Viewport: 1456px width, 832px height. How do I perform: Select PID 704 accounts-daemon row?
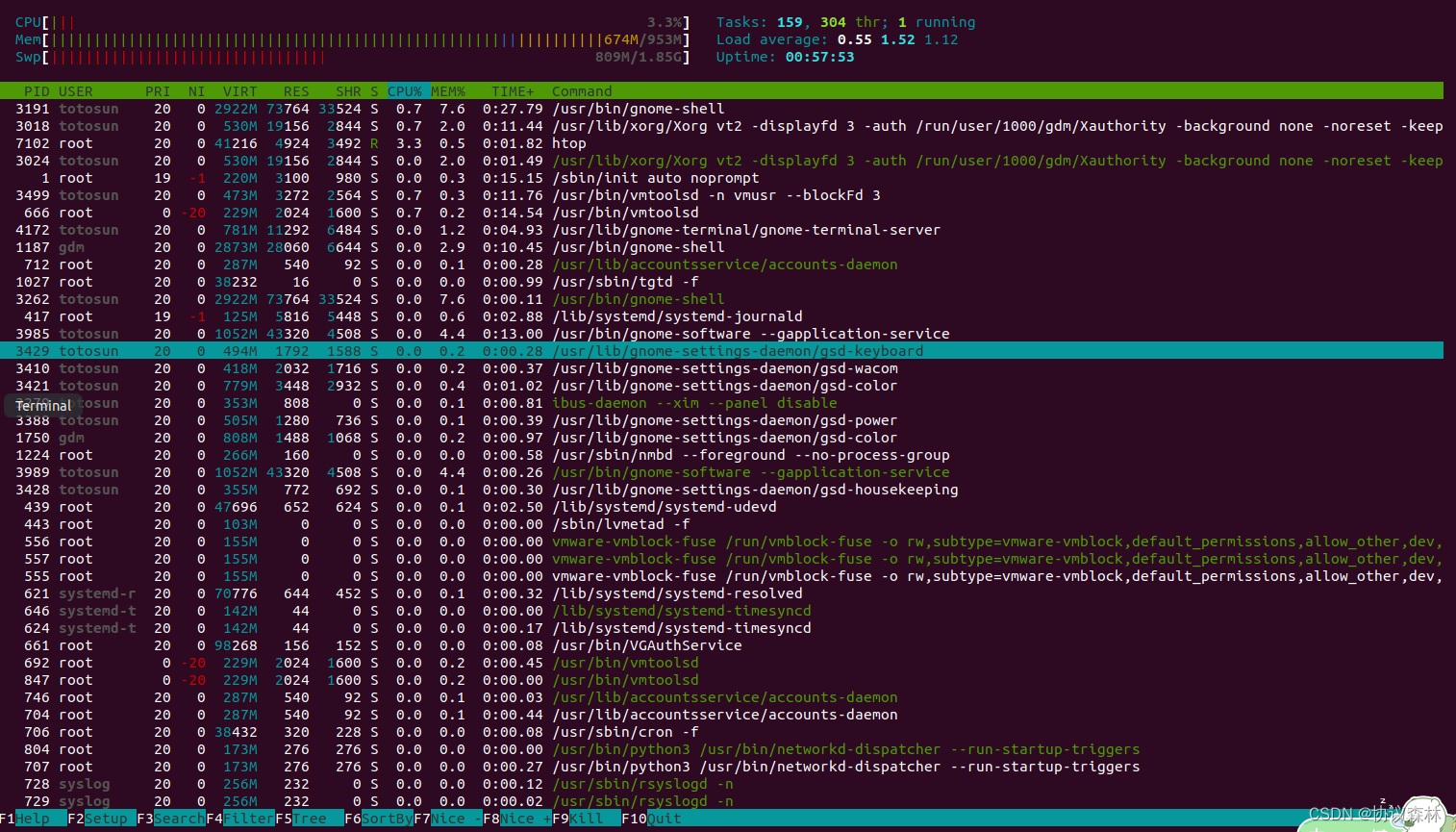point(721,715)
